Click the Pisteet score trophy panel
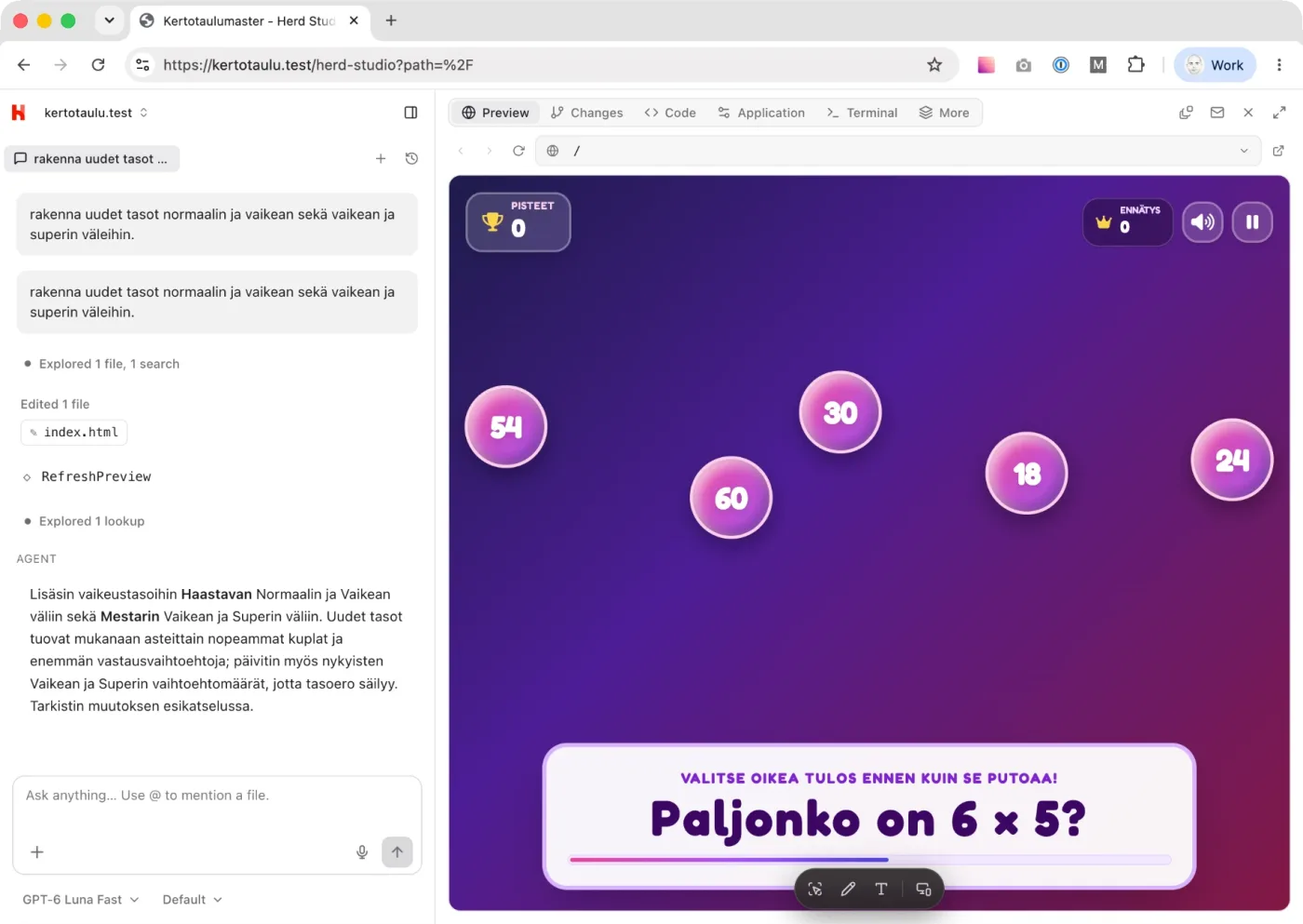This screenshot has width=1303, height=924. tap(518, 221)
